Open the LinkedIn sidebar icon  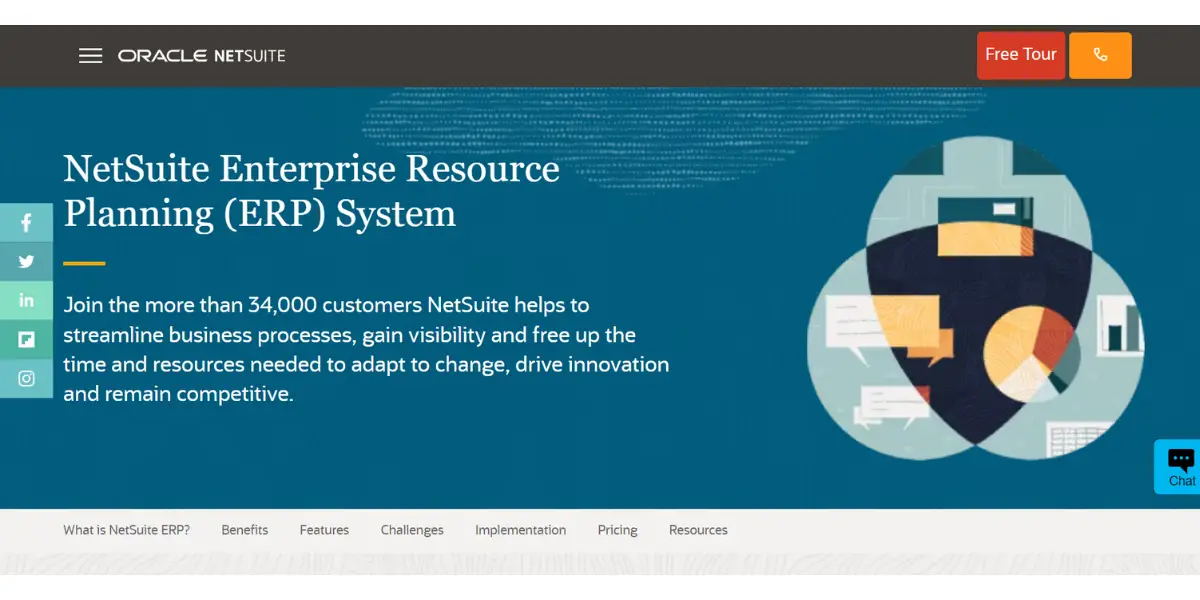pyautogui.click(x=26, y=301)
